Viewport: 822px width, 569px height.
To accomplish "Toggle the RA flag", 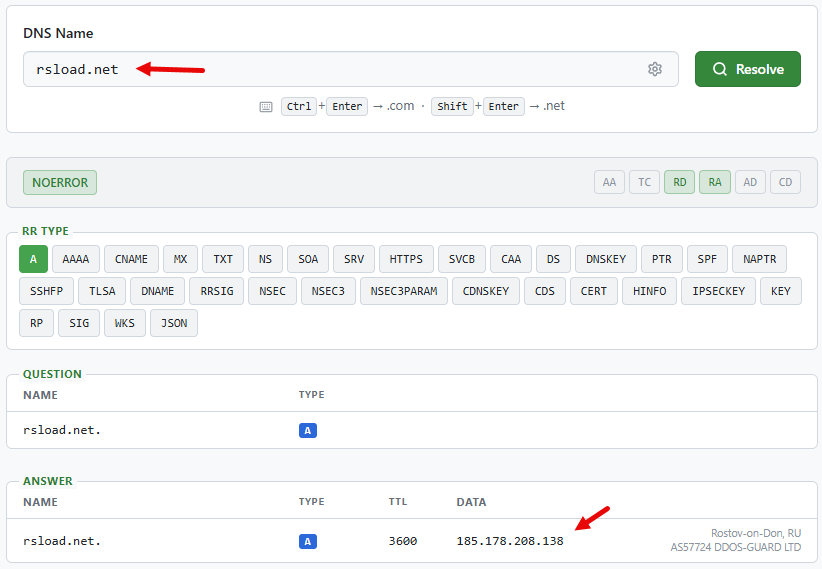I will [715, 182].
